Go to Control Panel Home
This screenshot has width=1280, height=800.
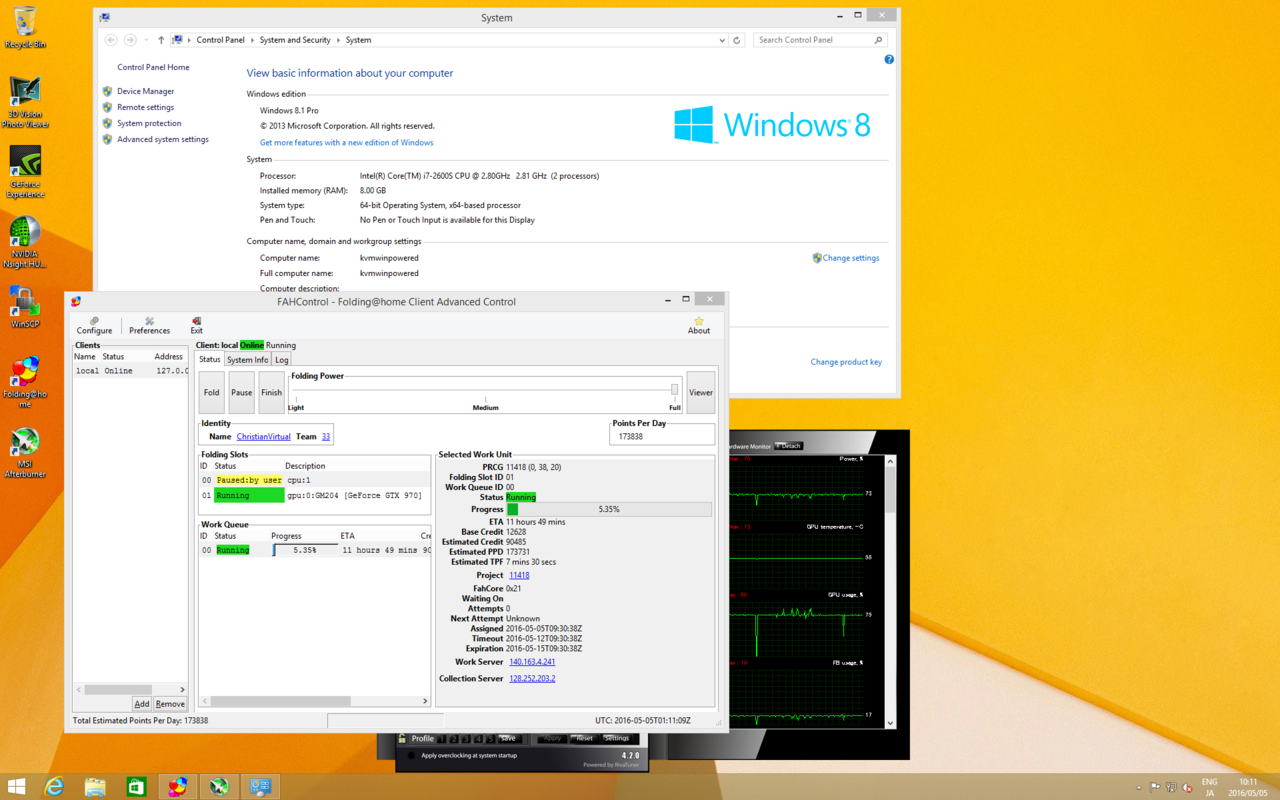(153, 67)
